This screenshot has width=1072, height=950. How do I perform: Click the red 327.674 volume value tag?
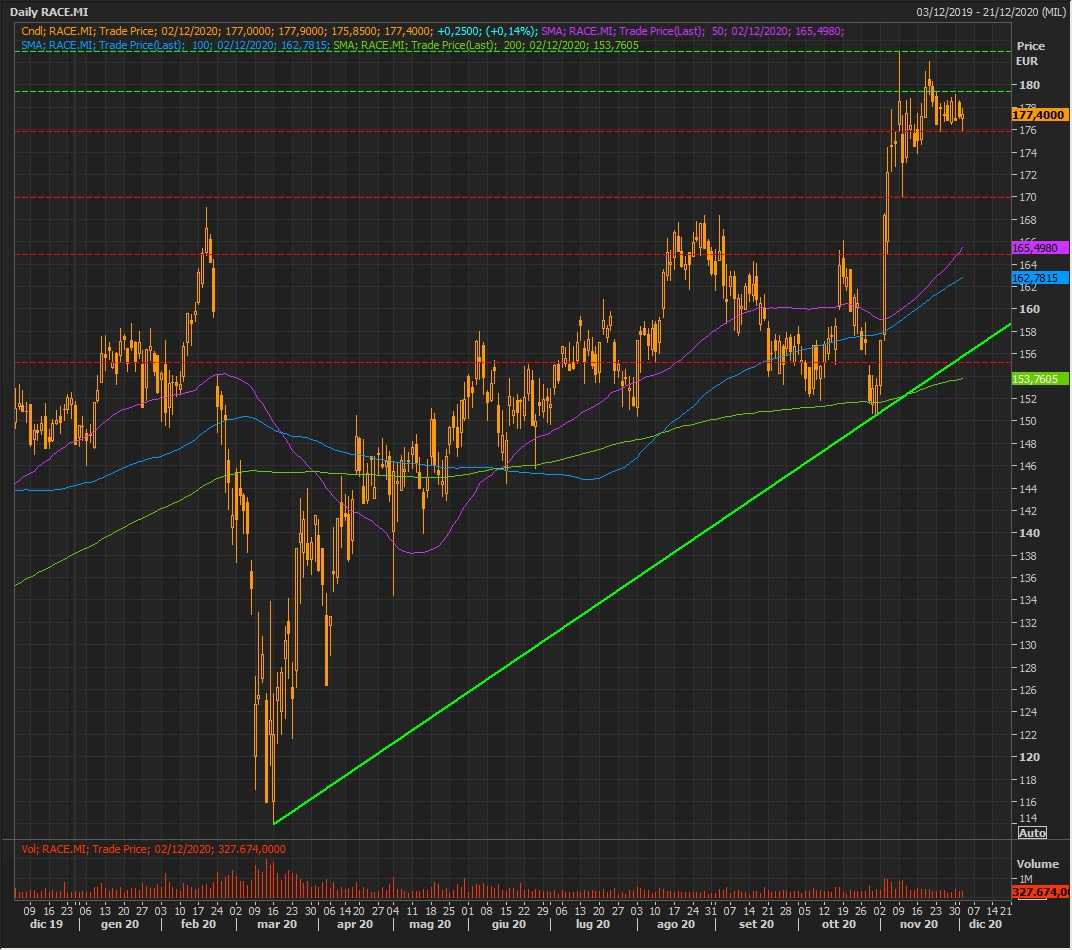(x=1040, y=891)
